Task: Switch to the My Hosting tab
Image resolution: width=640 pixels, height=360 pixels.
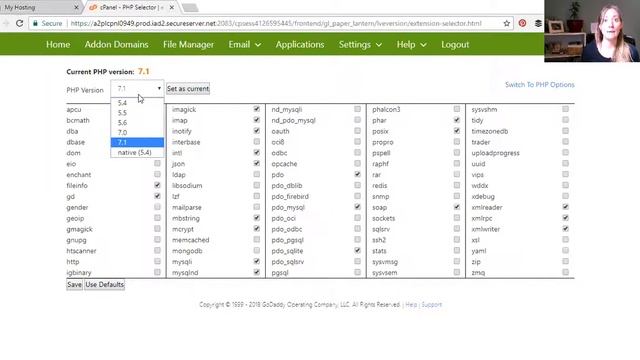Action: pyautogui.click(x=39, y=7)
